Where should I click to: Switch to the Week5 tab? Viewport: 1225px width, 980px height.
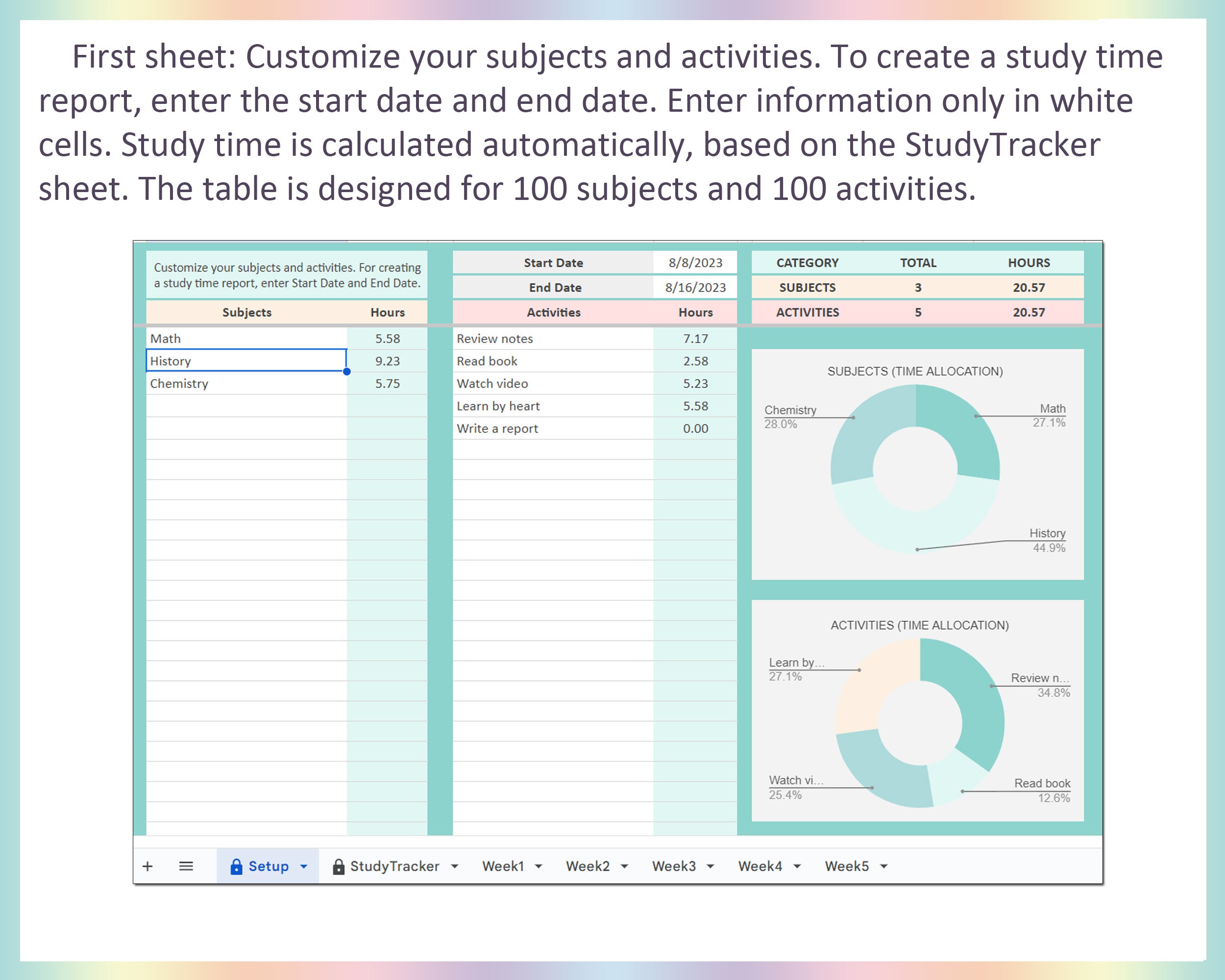(x=846, y=866)
